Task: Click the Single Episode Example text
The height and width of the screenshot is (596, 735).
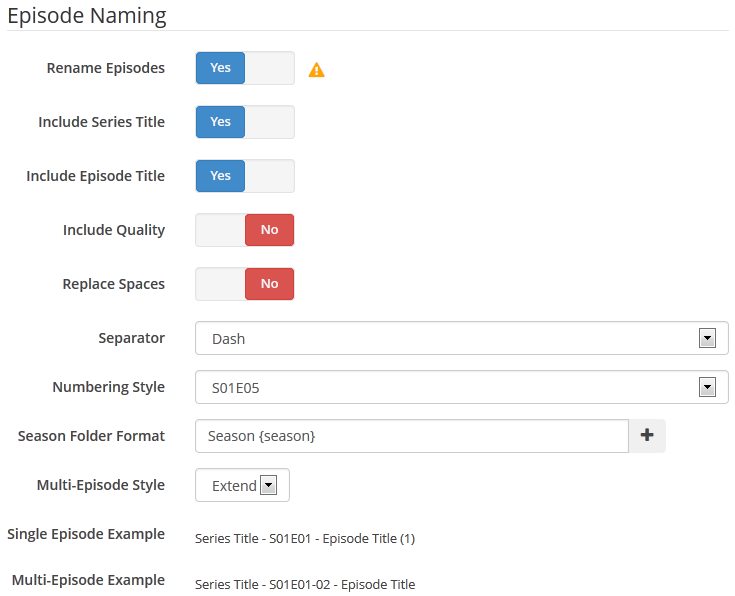Action: click(305, 538)
